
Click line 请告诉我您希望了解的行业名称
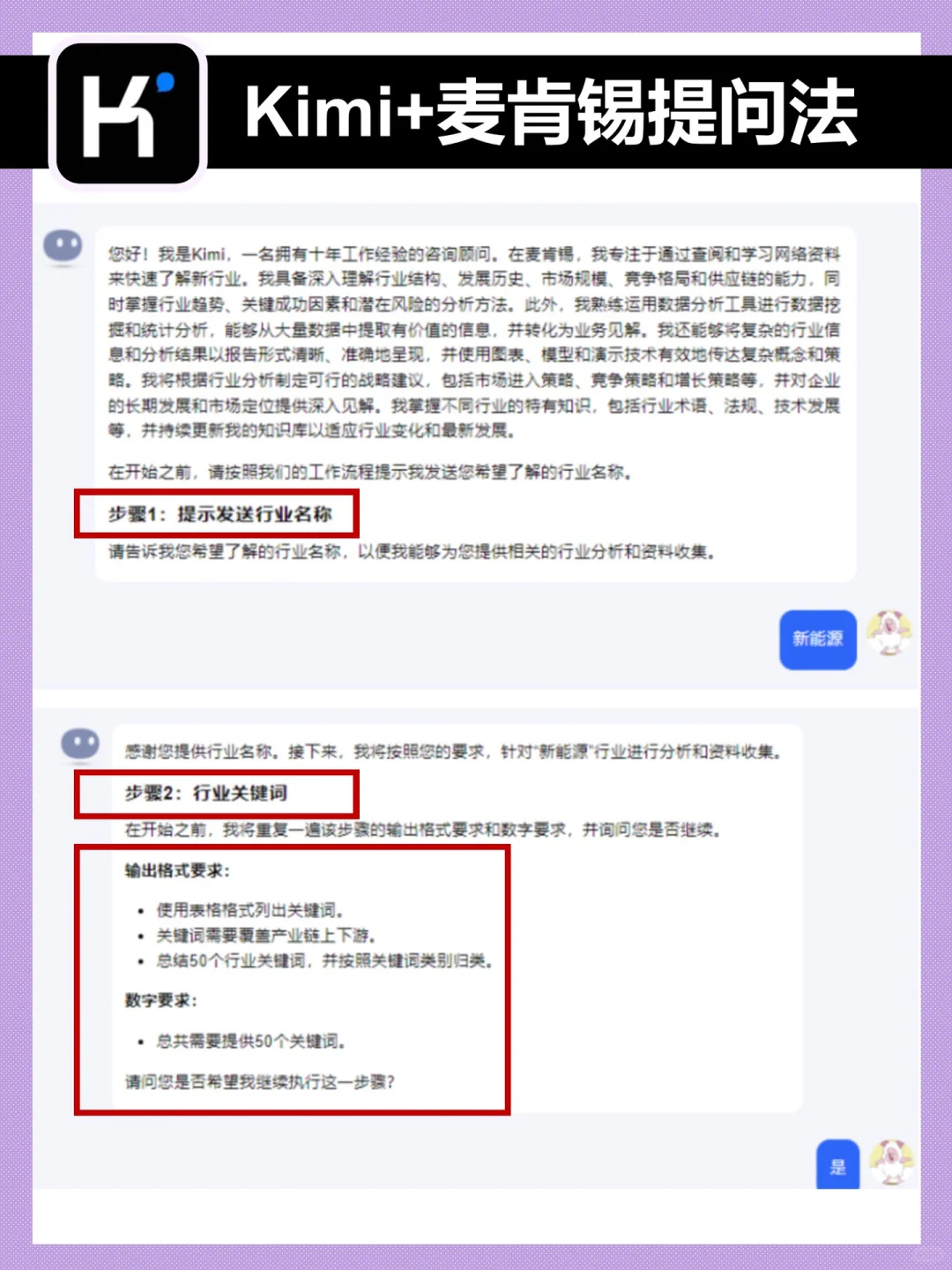pyautogui.click(x=412, y=552)
